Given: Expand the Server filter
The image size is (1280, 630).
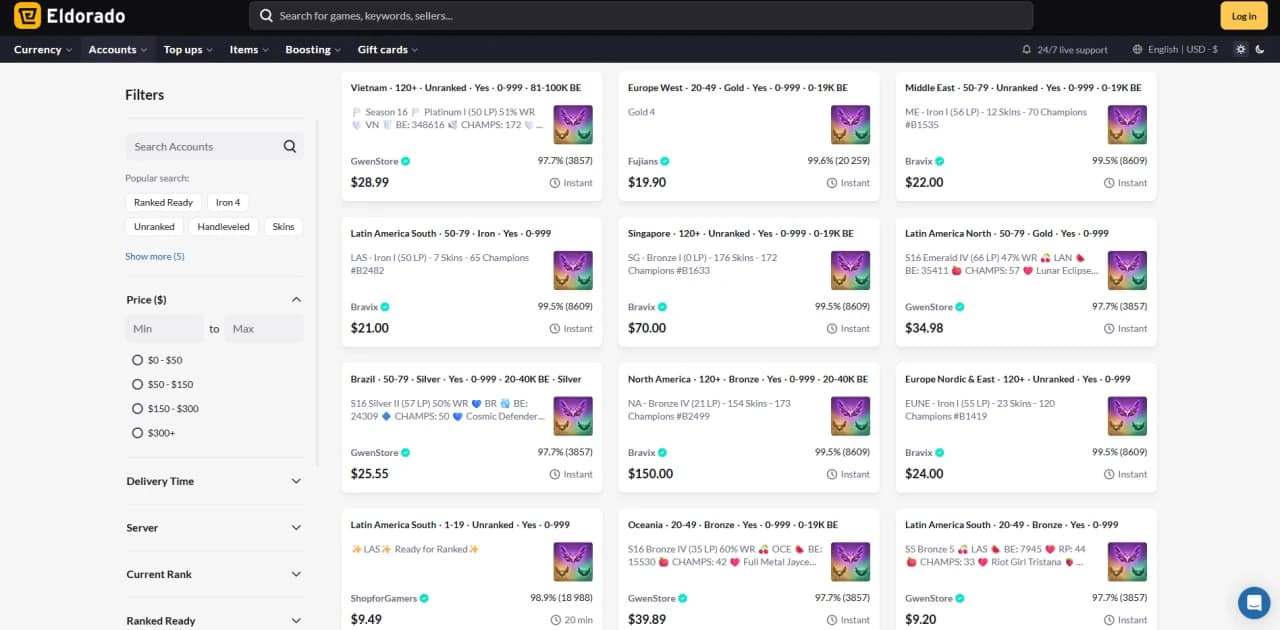Looking at the screenshot, I should point(214,528).
